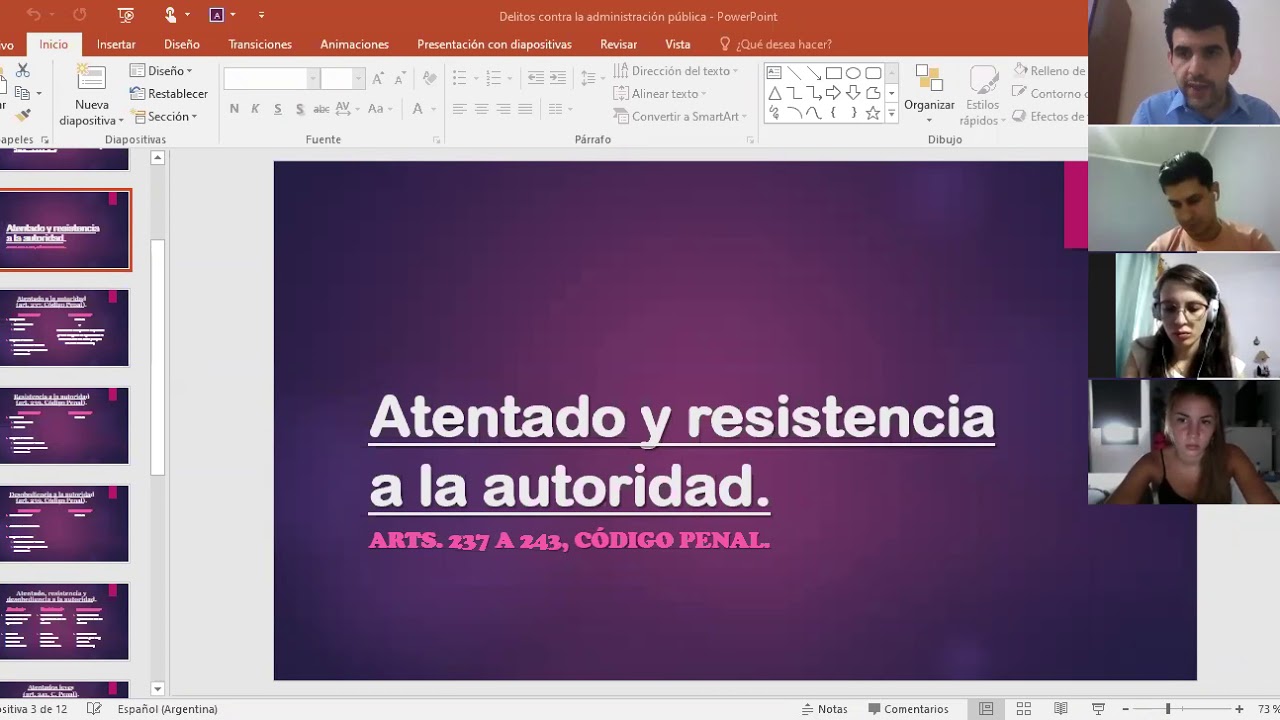Select the Desobediencia a la autoridad thumbnail
The width and height of the screenshot is (1280, 720).
point(64,523)
